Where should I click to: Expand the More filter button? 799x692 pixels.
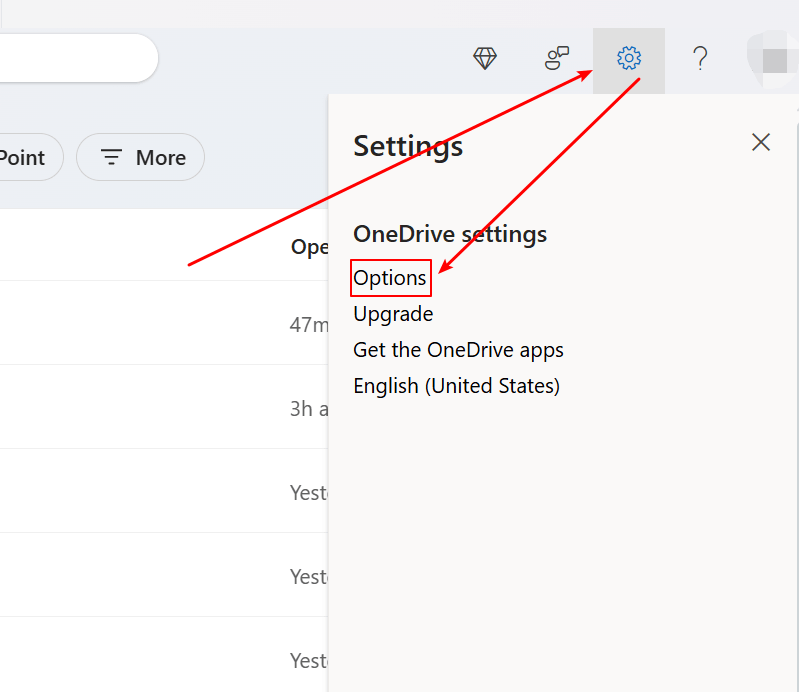[141, 157]
